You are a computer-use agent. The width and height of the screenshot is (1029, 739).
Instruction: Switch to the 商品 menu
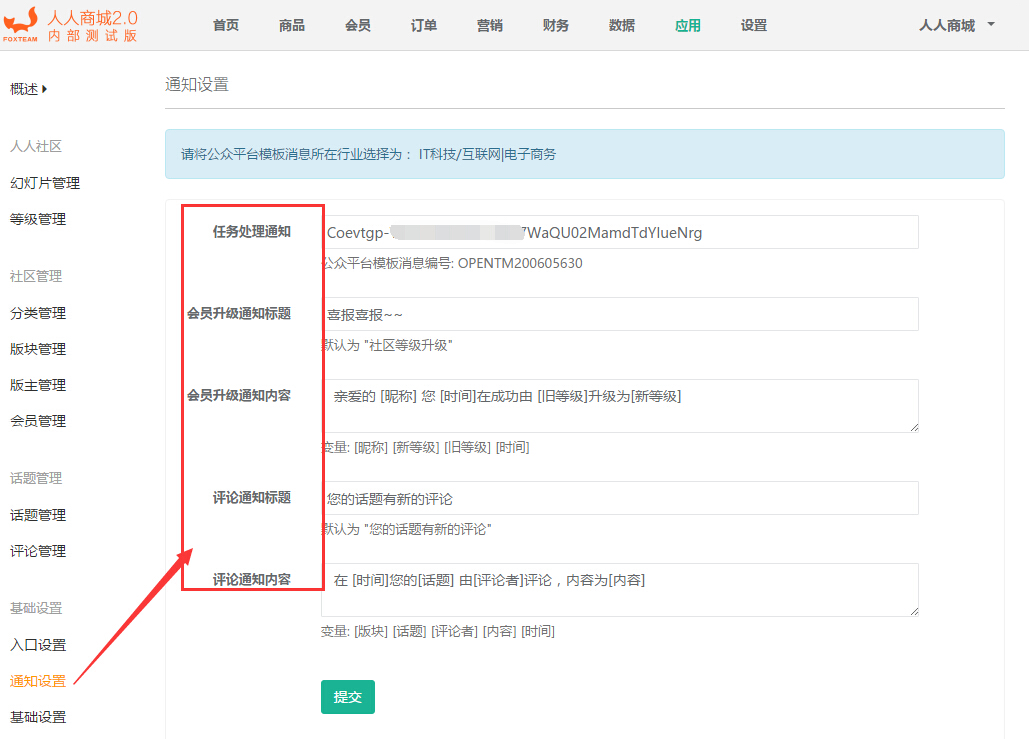(x=292, y=25)
